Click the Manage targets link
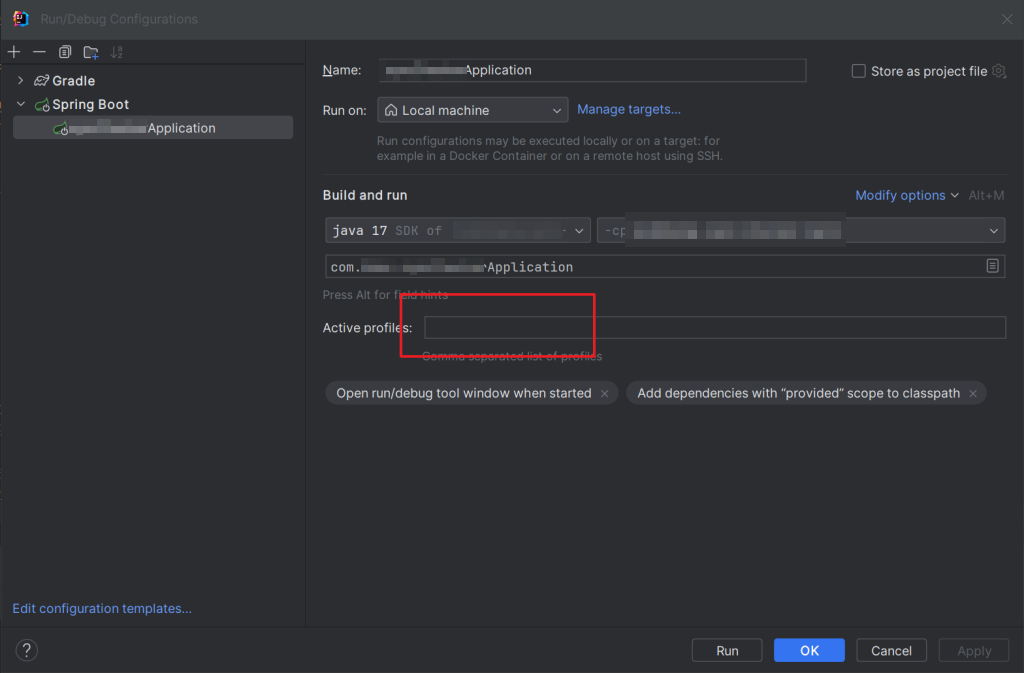Image resolution: width=1024 pixels, height=673 pixels. 628,110
